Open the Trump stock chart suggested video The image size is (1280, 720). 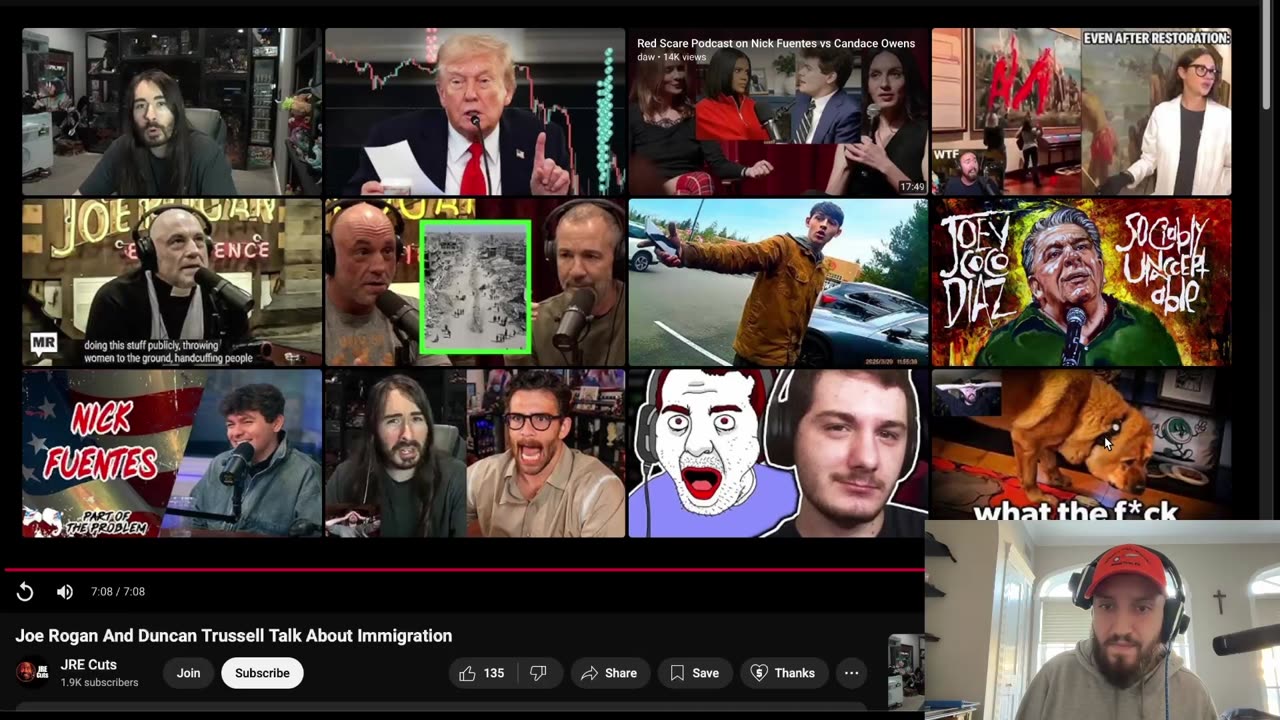click(x=475, y=111)
